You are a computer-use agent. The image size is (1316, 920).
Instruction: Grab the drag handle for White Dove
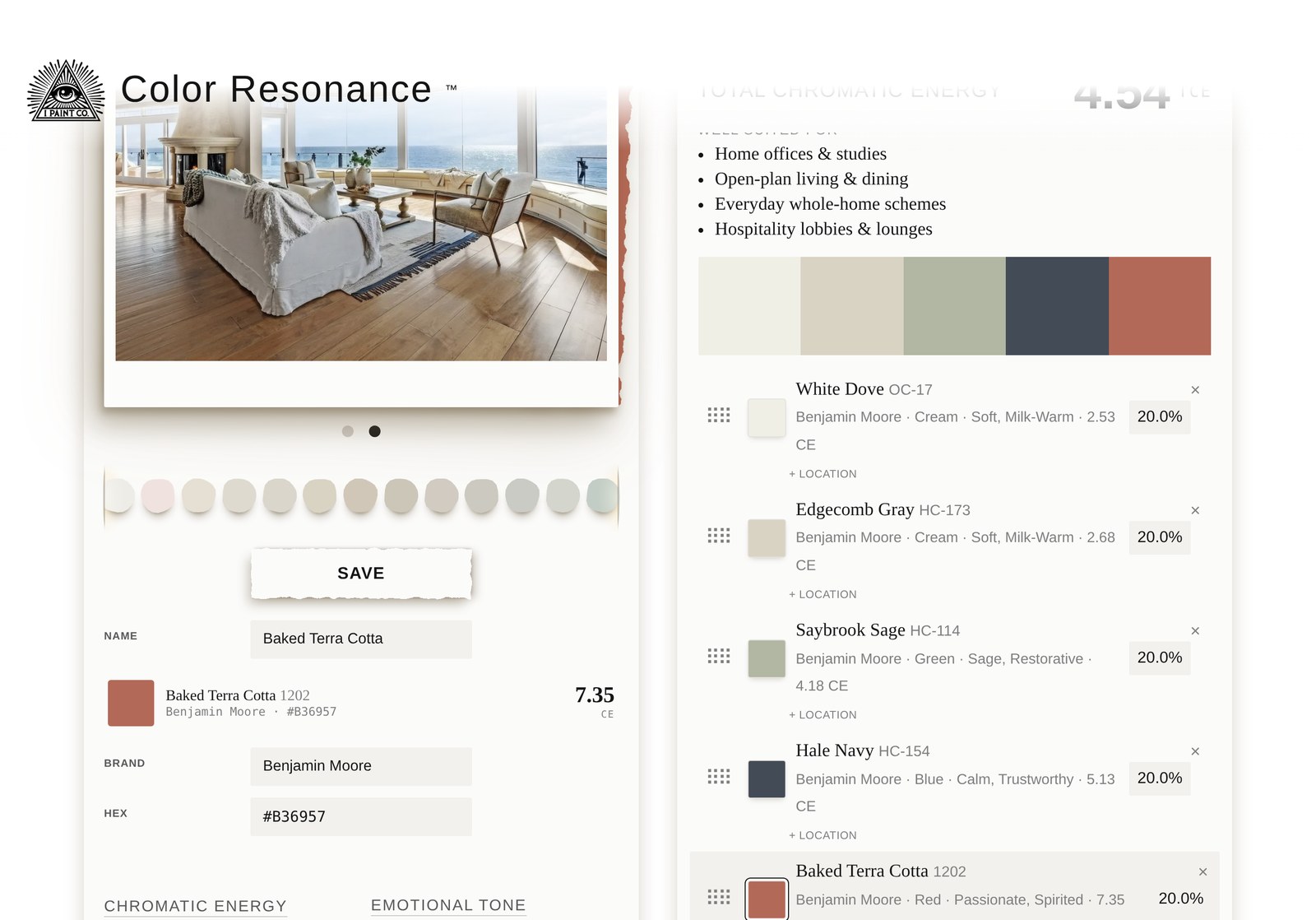tap(719, 416)
